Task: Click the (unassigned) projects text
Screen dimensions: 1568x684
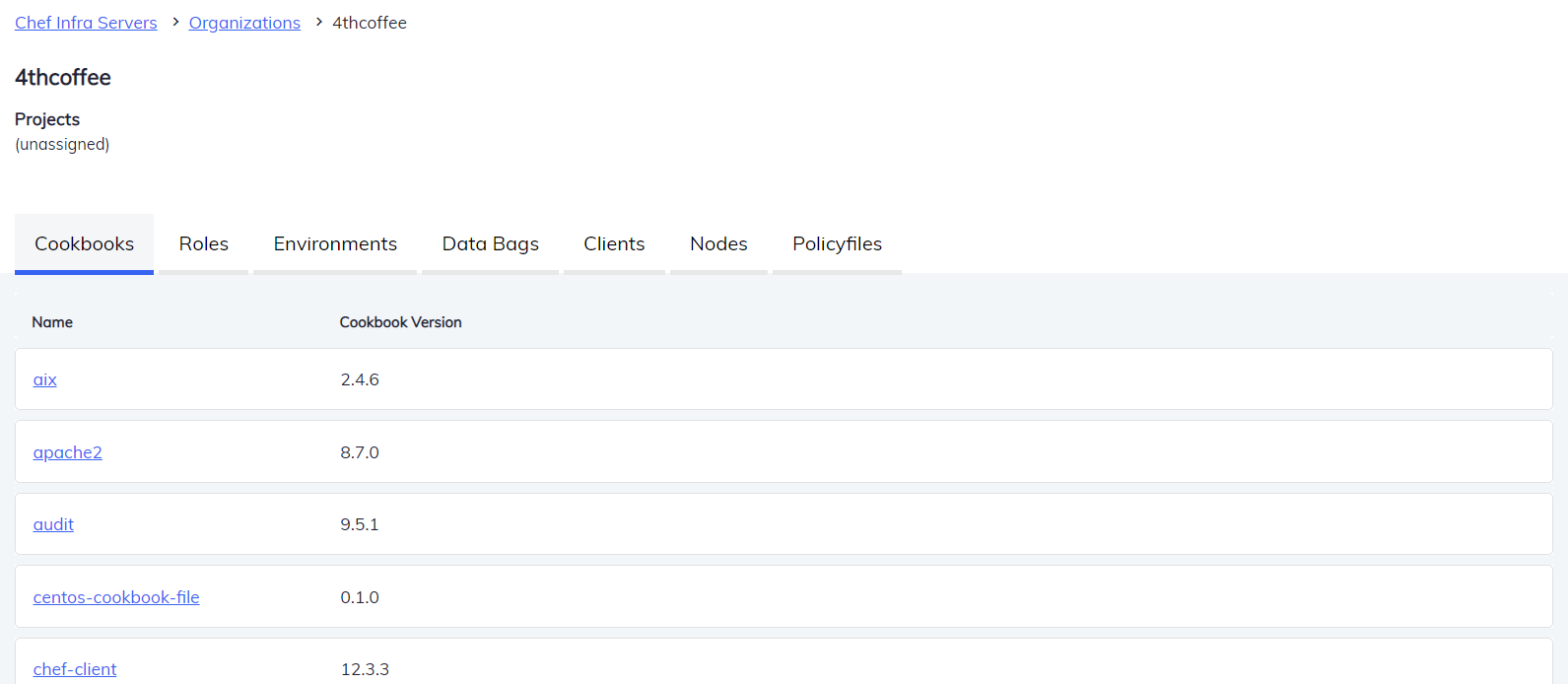Action: pyautogui.click(x=62, y=144)
